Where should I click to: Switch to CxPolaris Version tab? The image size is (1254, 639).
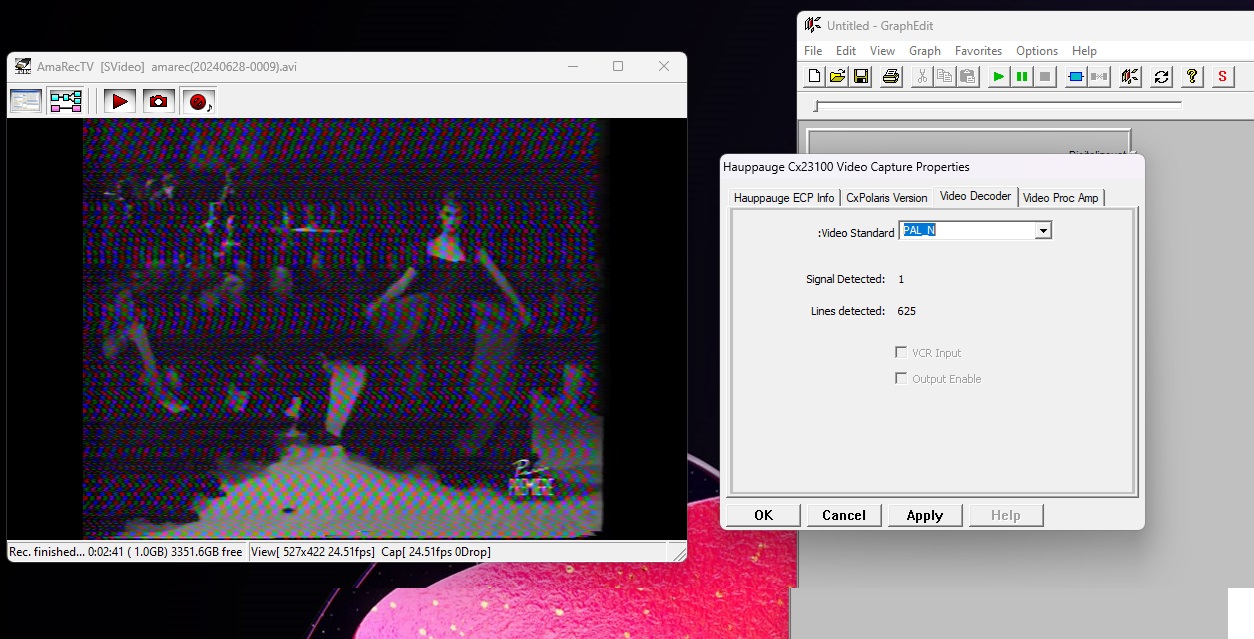pos(887,198)
